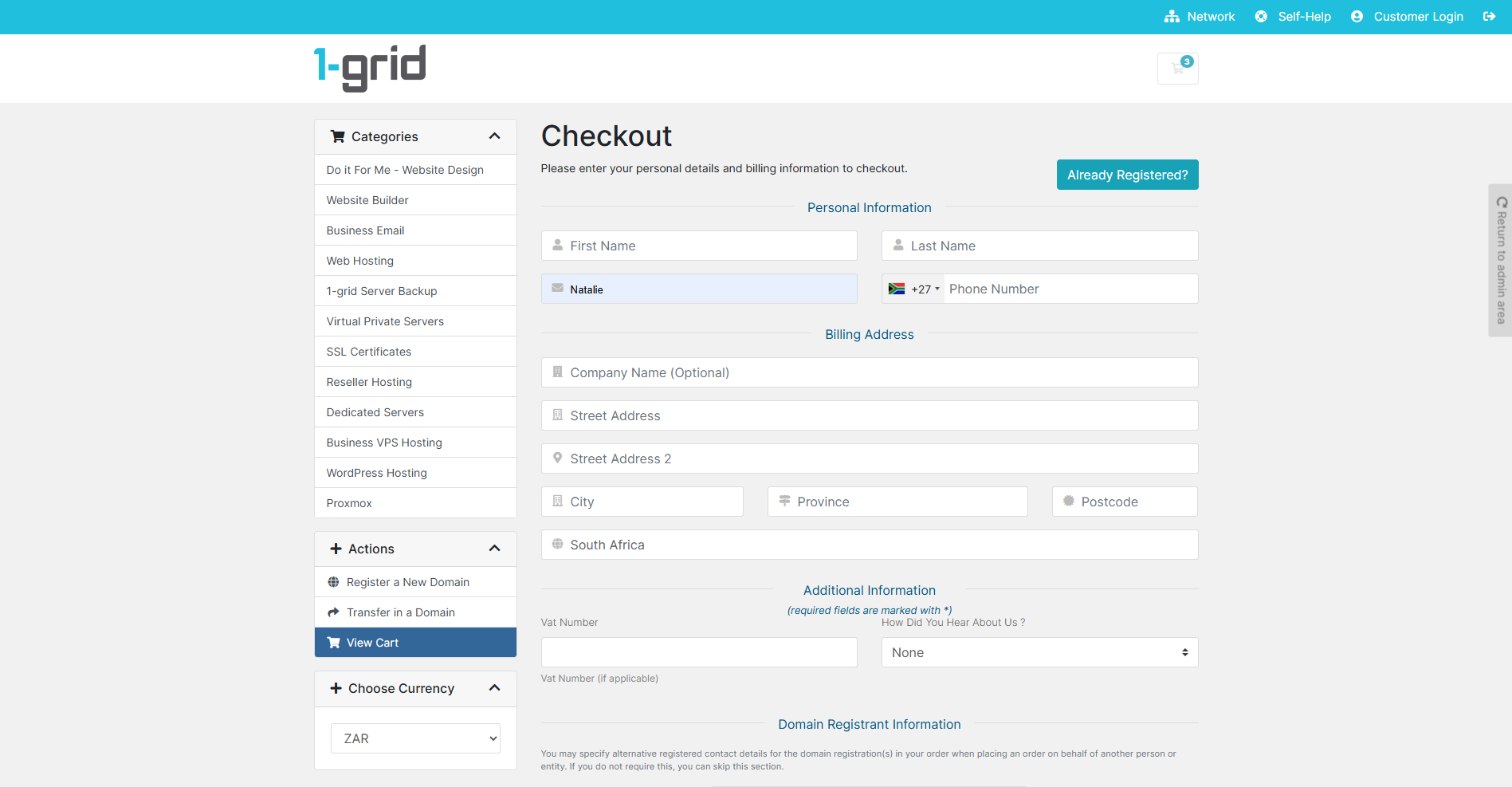Screen dimensions: 1512x787
Task: Click the email field containing Natalie
Action: 699,289
